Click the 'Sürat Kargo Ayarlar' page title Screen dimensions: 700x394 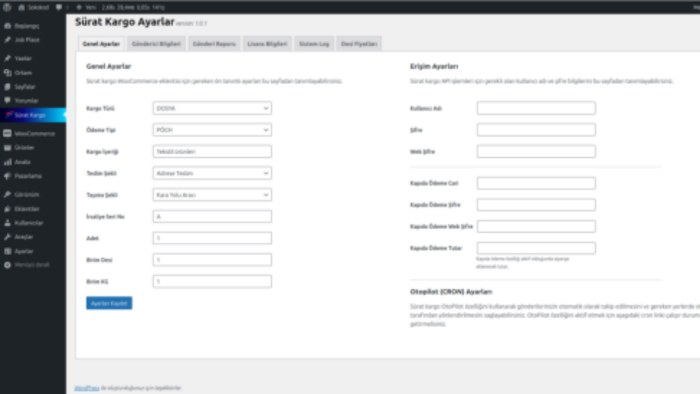125,22
